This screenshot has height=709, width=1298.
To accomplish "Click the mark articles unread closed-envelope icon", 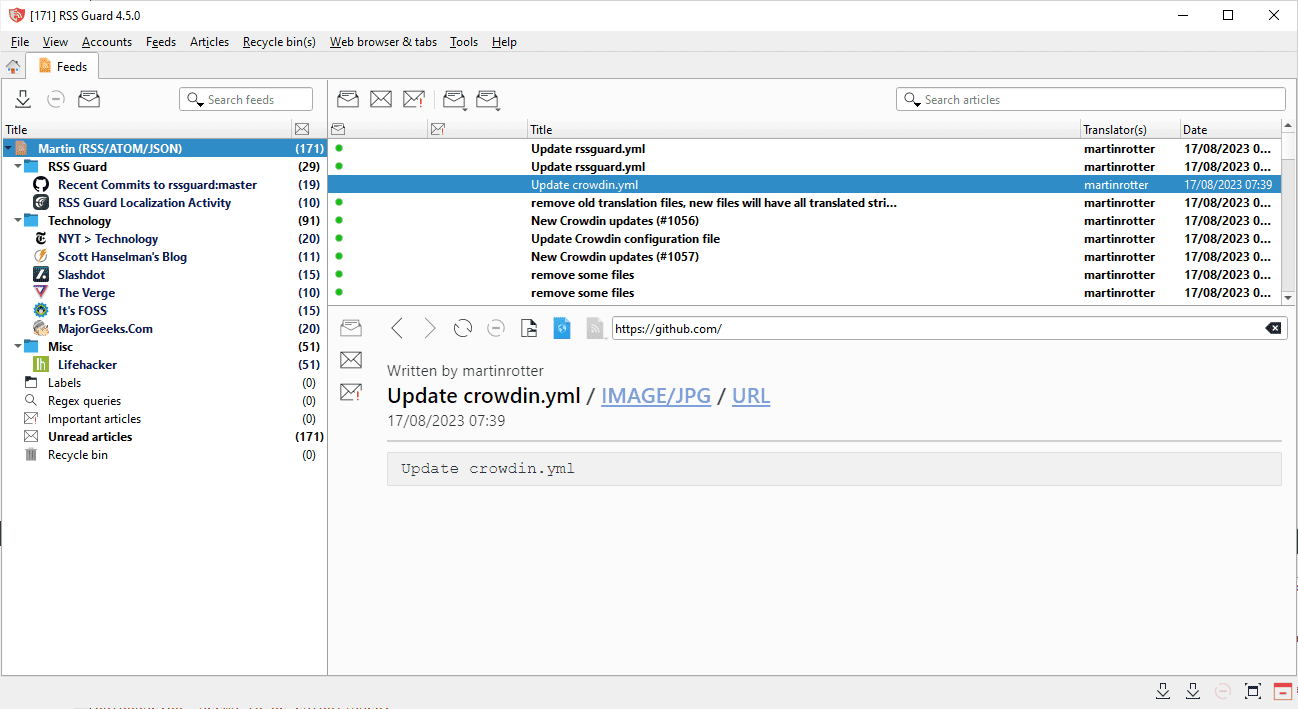I will tap(381, 99).
